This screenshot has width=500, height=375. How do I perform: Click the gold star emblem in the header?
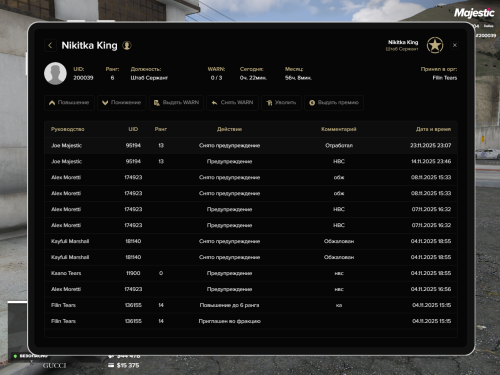pos(435,45)
